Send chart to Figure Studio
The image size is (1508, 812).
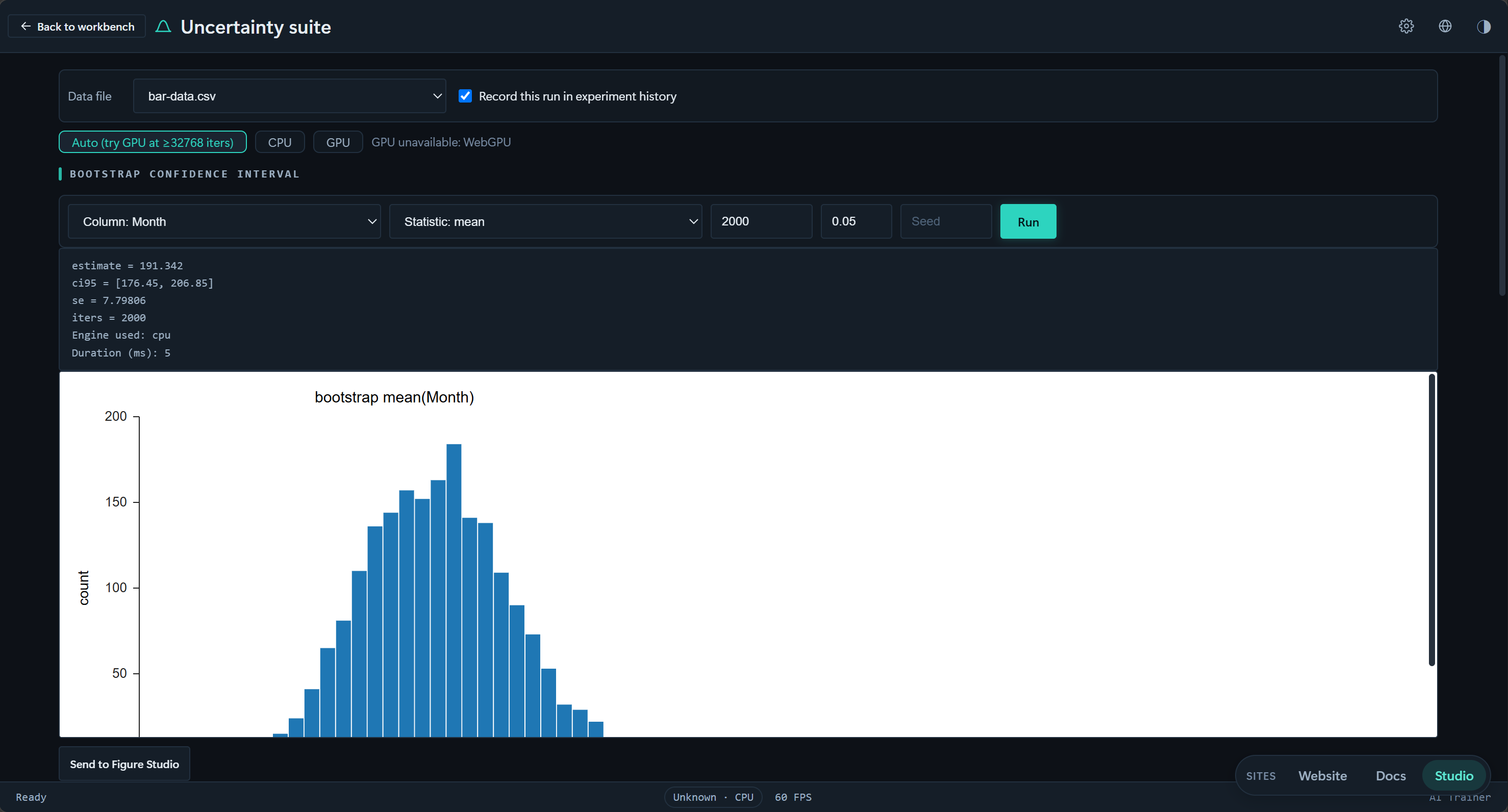click(124, 764)
